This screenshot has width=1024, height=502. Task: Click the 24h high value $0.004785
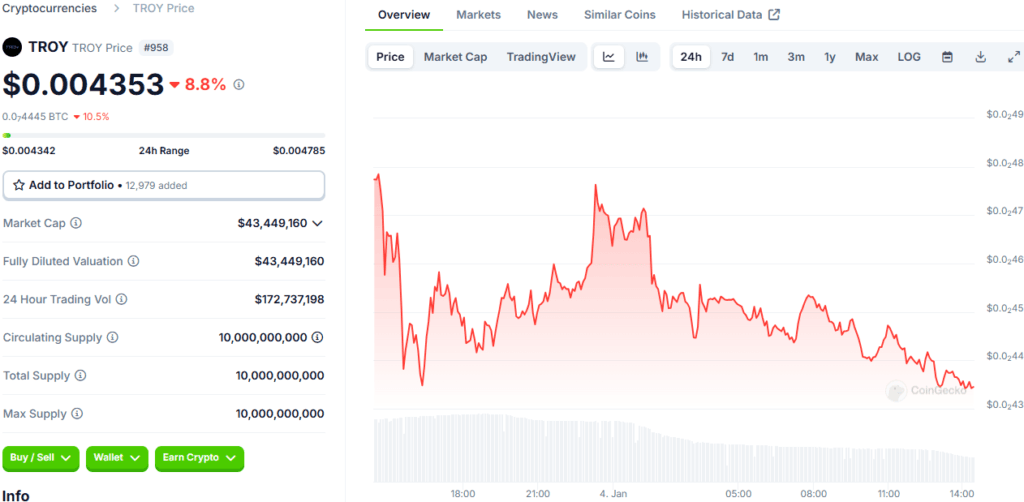click(298, 151)
